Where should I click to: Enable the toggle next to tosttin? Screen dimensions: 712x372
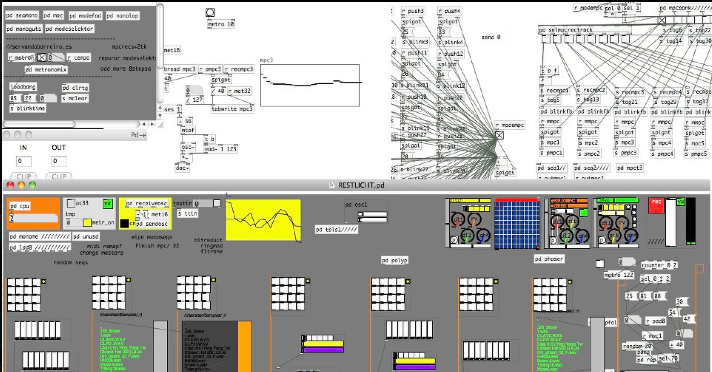tap(217, 203)
